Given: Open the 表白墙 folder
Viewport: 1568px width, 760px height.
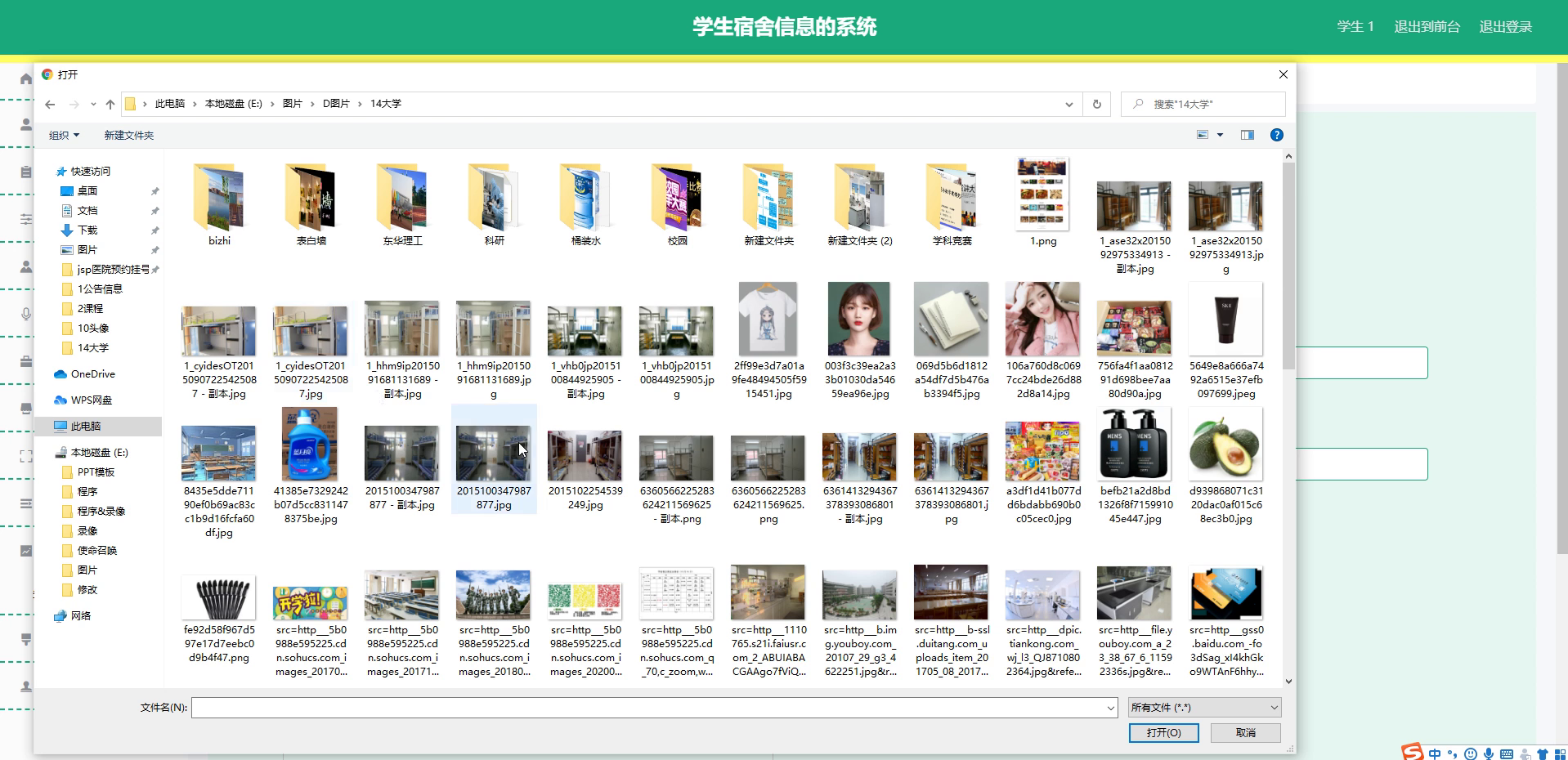Looking at the screenshot, I should pos(311,203).
